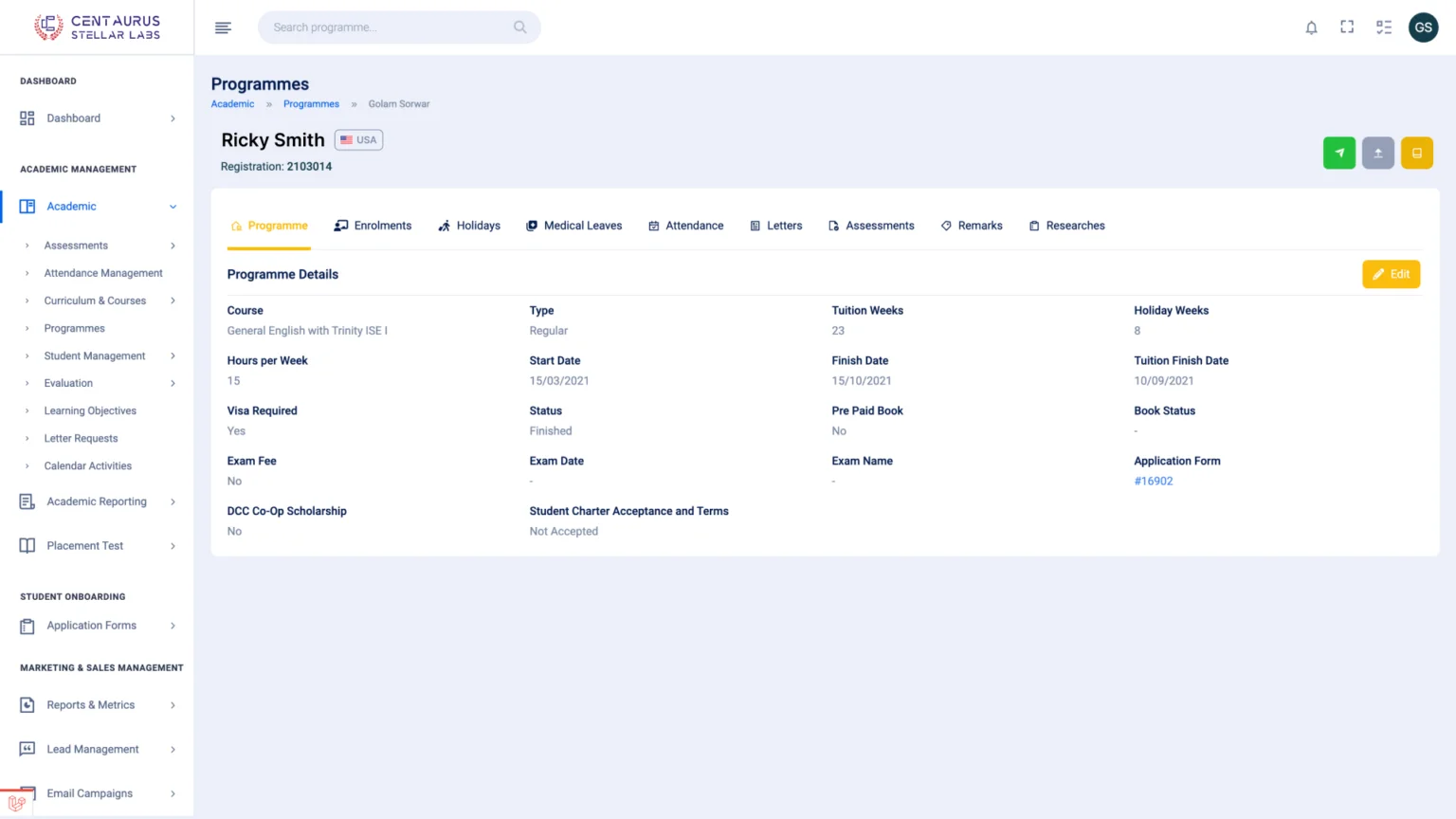Click the checklist icon in top bar
The width and height of the screenshot is (1456, 819).
[1384, 27]
